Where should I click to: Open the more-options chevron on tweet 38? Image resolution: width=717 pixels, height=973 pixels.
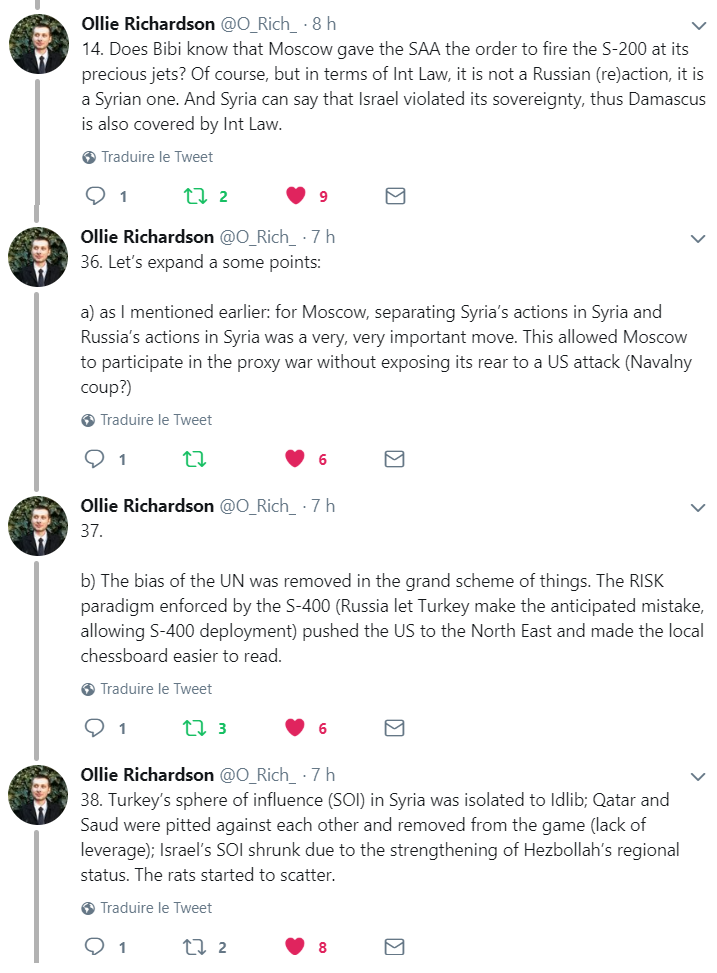click(x=698, y=776)
